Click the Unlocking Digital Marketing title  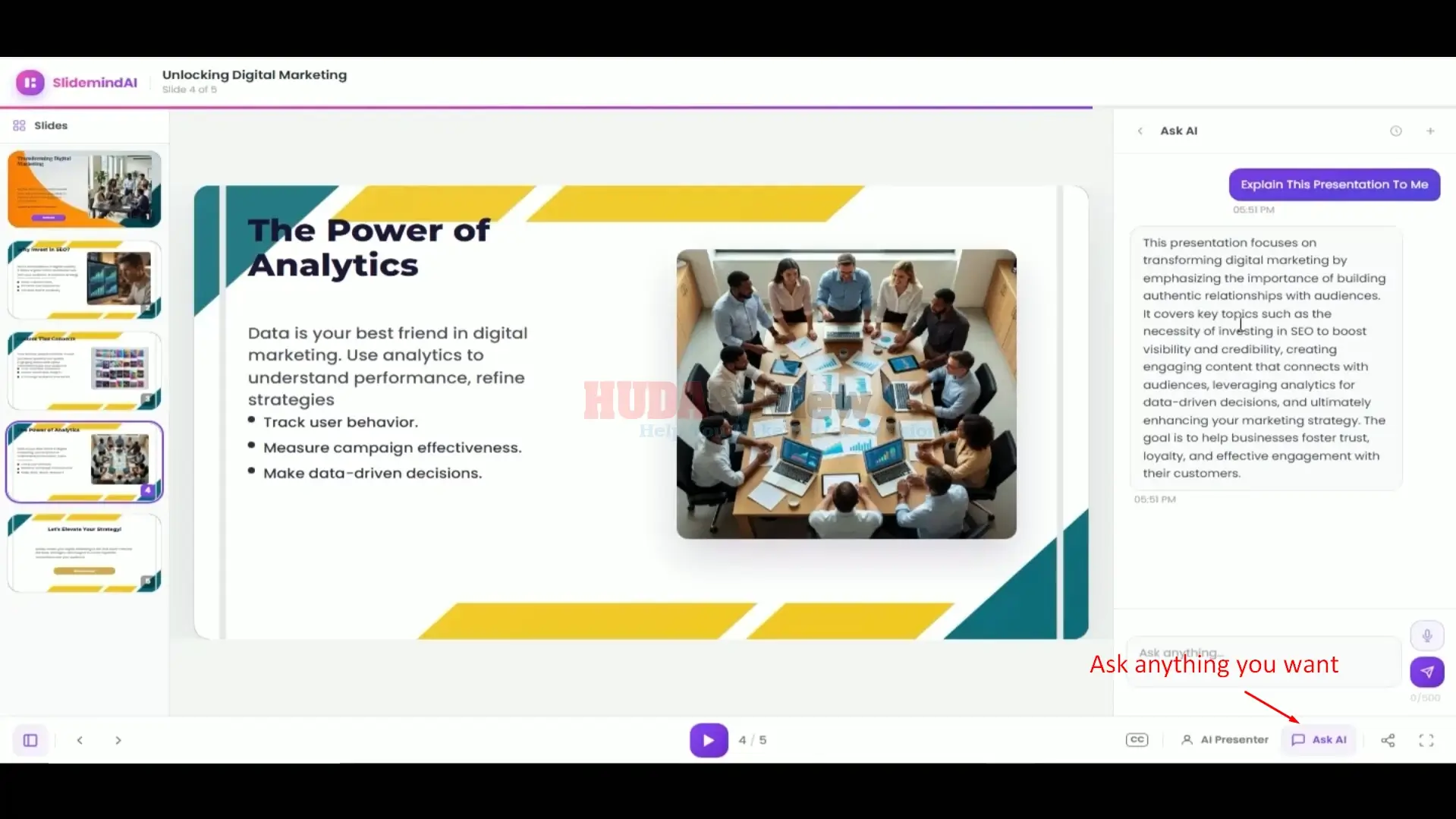(x=254, y=74)
